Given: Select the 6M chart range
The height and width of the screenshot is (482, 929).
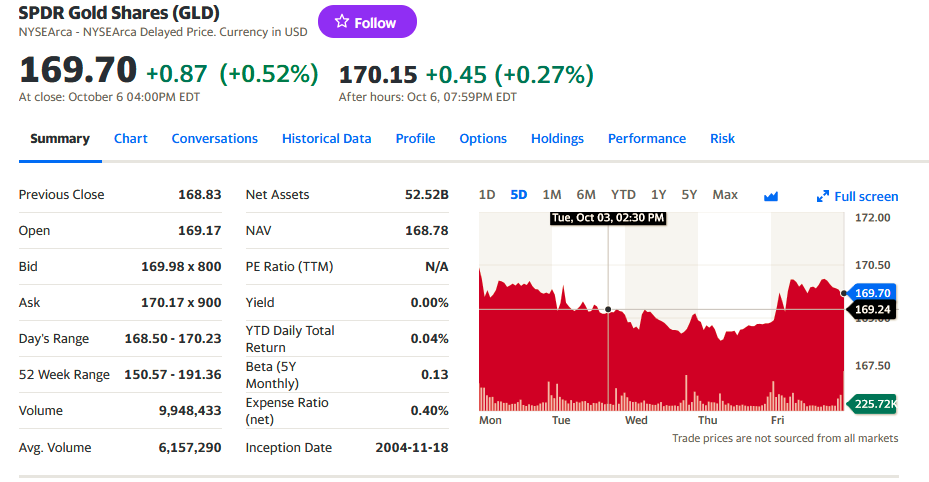Looking at the screenshot, I should pyautogui.click(x=586, y=195).
